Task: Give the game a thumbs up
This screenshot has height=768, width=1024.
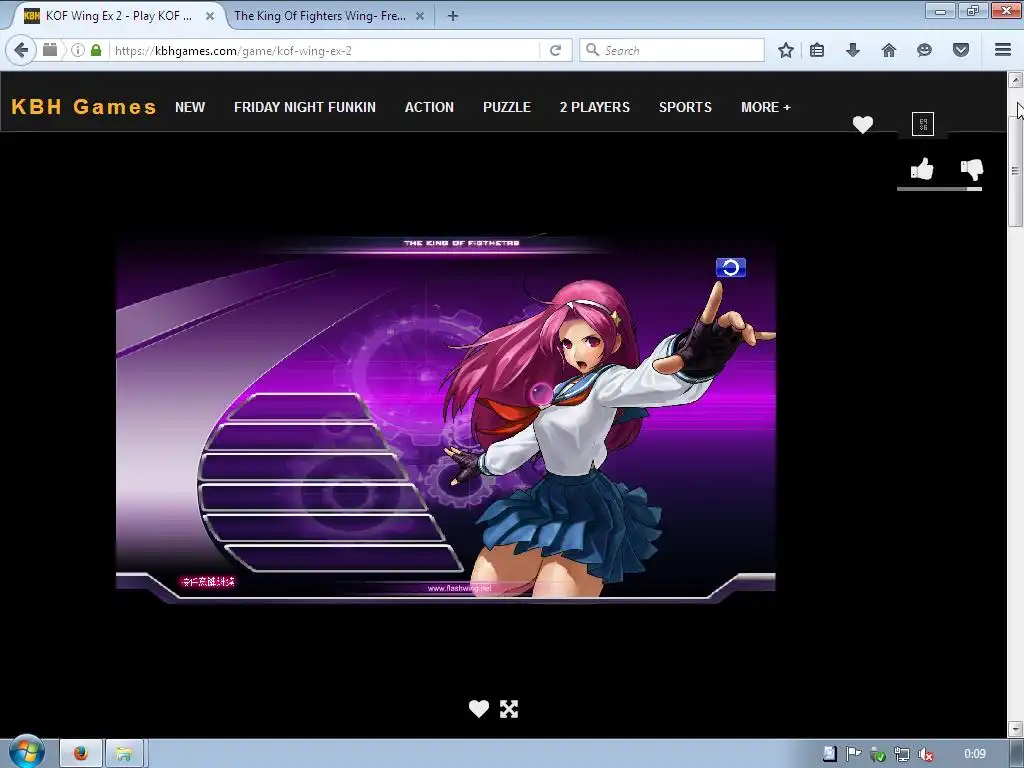Action: pyautogui.click(x=922, y=169)
